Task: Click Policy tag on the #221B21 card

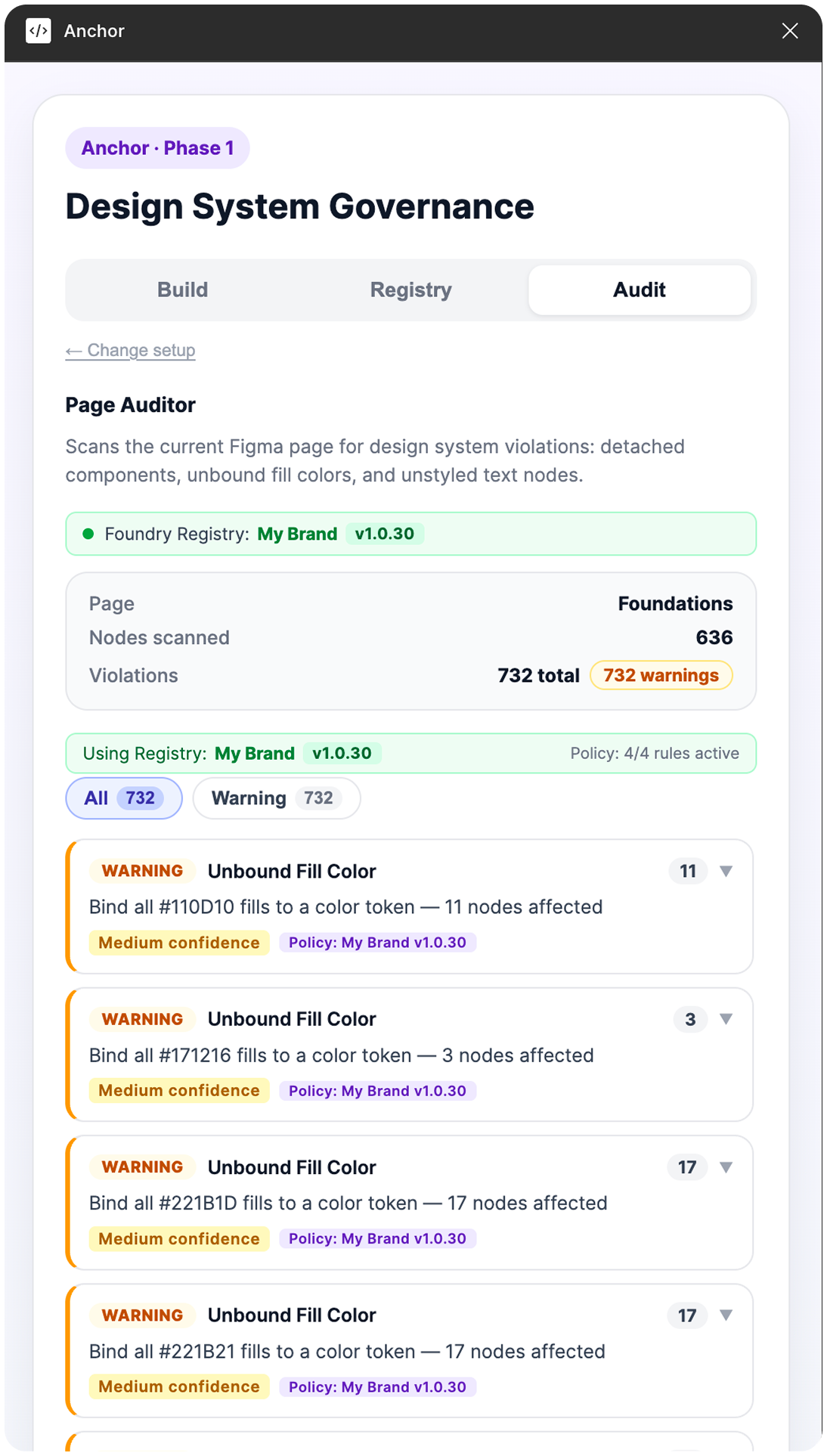Action: [x=378, y=1388]
